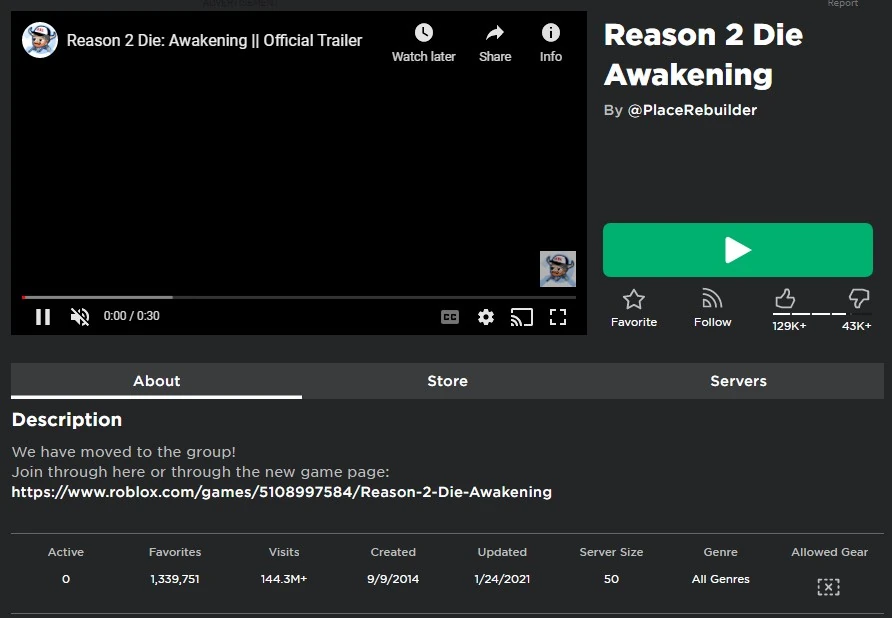Select the About tab
The height and width of the screenshot is (618, 892).
coord(156,381)
